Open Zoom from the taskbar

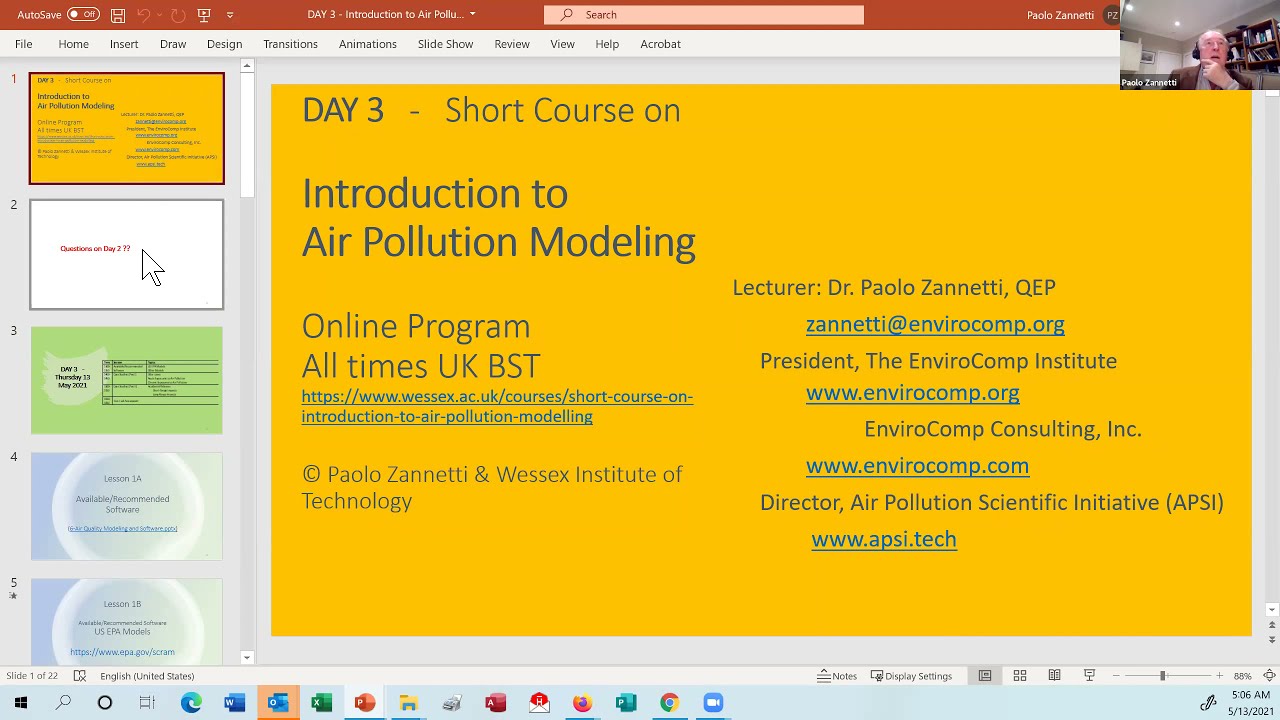tap(713, 703)
